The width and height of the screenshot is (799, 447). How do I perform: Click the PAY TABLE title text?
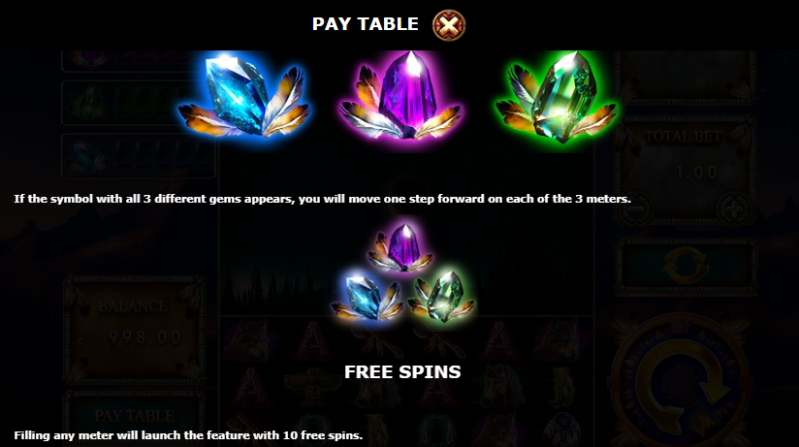click(x=365, y=24)
